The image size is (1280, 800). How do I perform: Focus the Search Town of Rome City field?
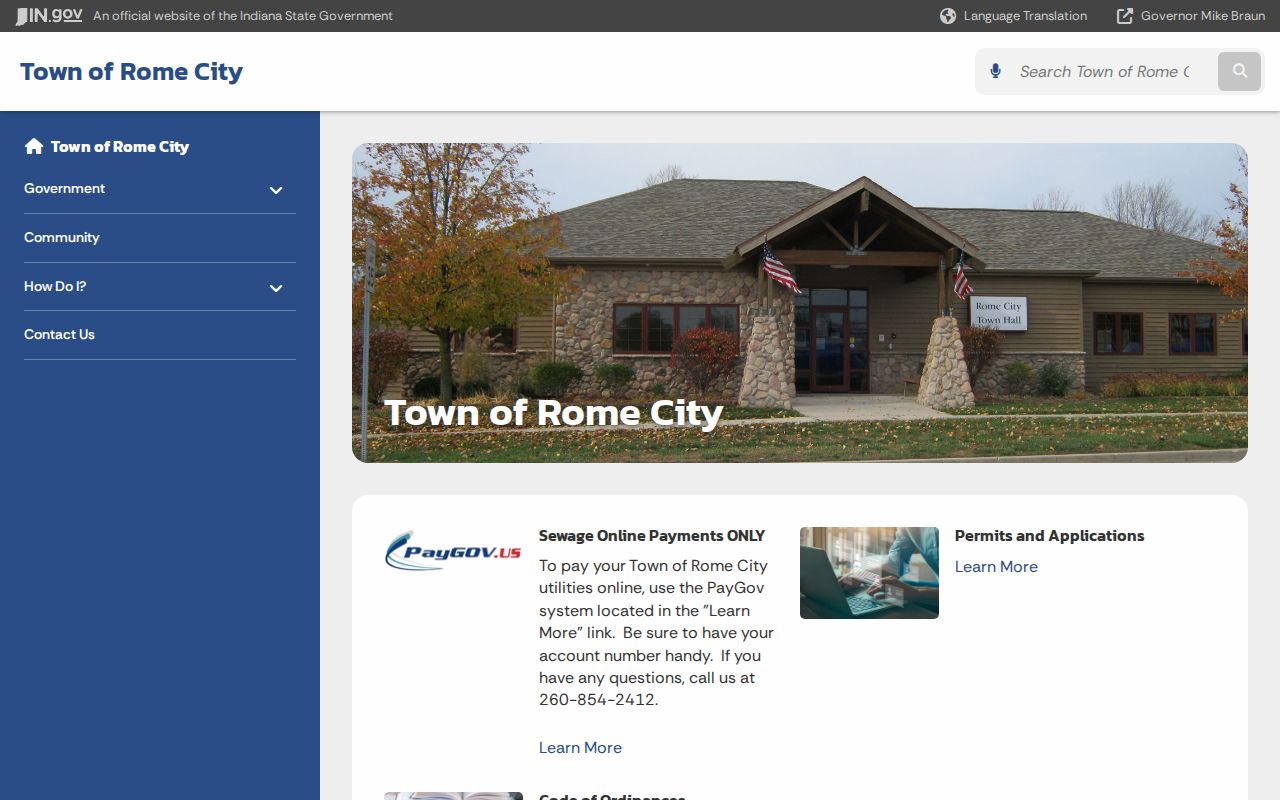point(1105,71)
